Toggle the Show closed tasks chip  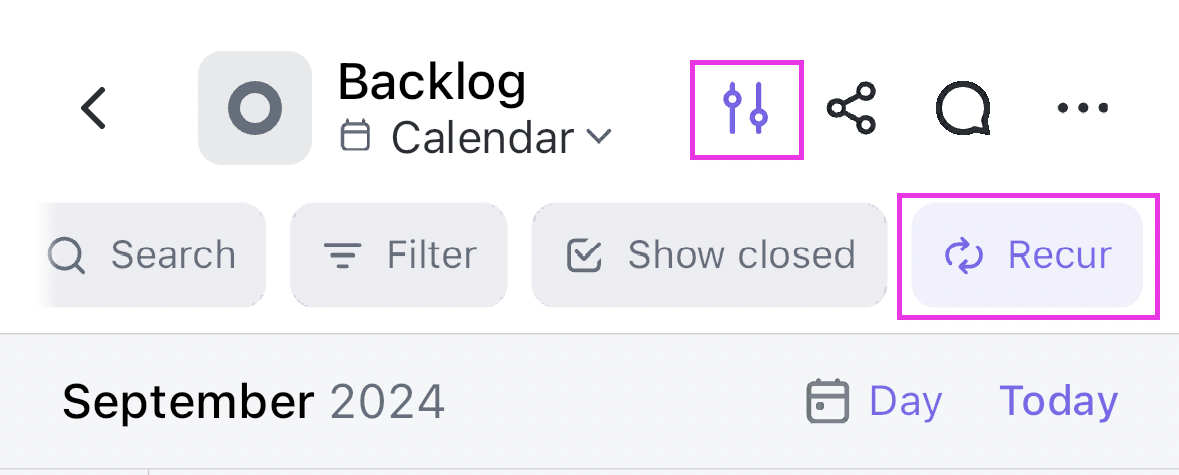tap(709, 255)
